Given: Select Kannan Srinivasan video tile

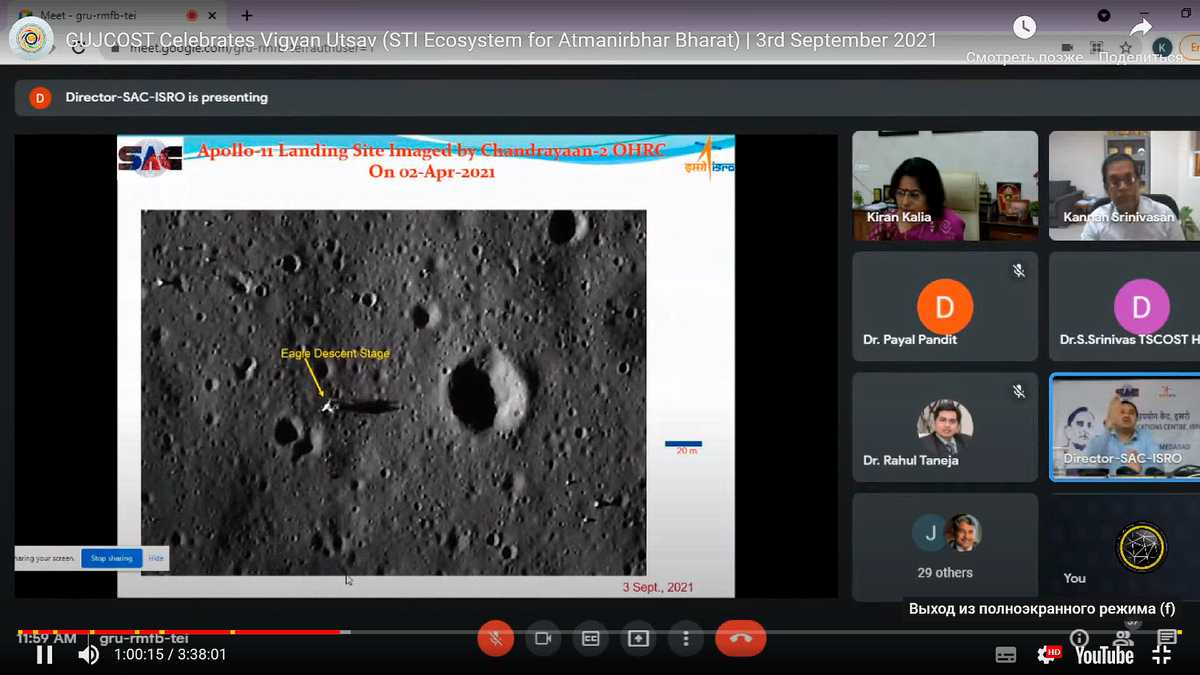Looking at the screenshot, I should click(x=1124, y=186).
